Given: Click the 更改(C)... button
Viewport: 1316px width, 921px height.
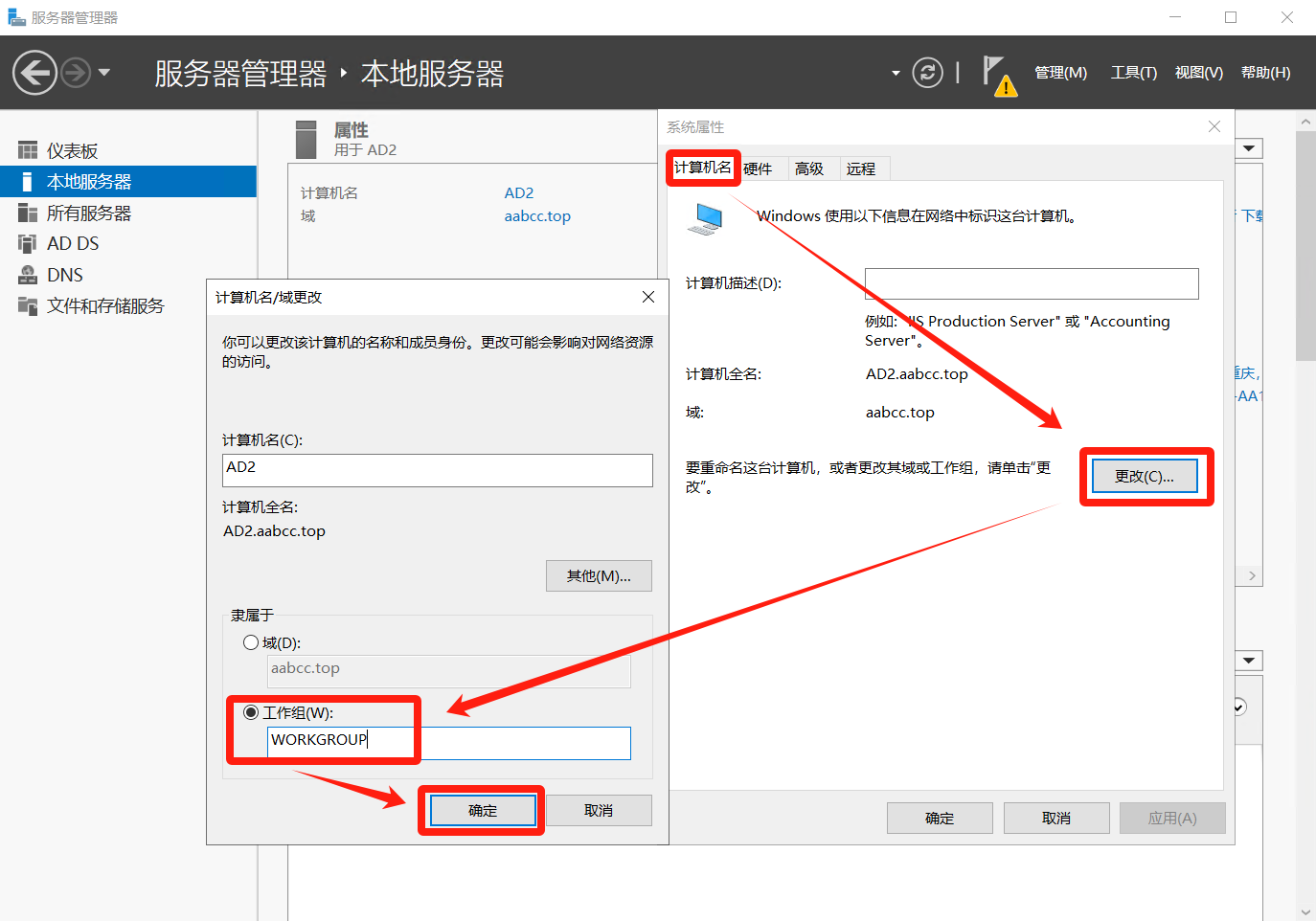Looking at the screenshot, I should 1145,477.
